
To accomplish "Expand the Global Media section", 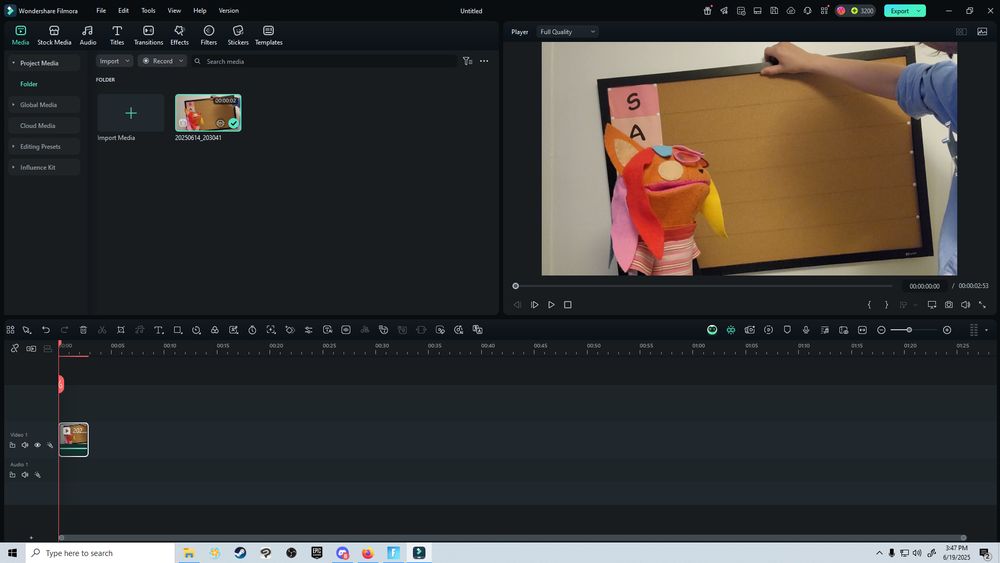I will tap(13, 105).
